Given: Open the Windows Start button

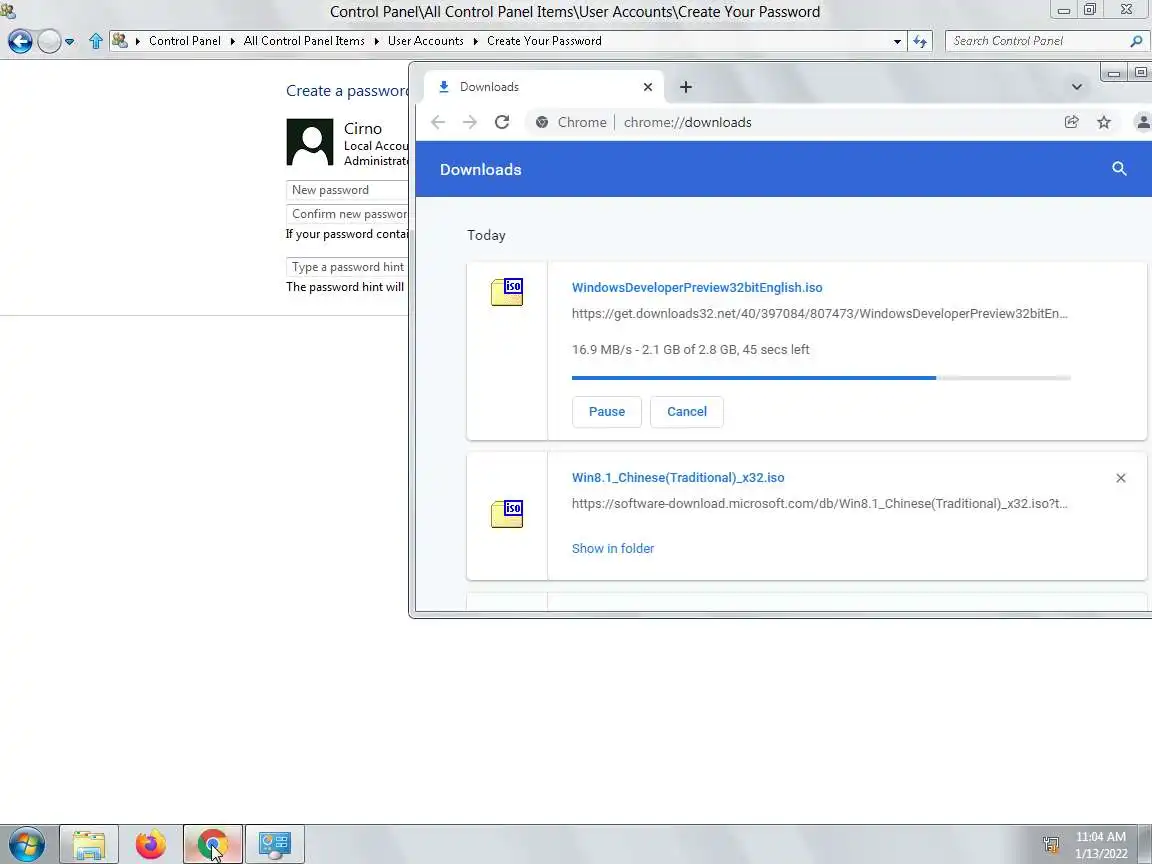Looking at the screenshot, I should (26, 844).
